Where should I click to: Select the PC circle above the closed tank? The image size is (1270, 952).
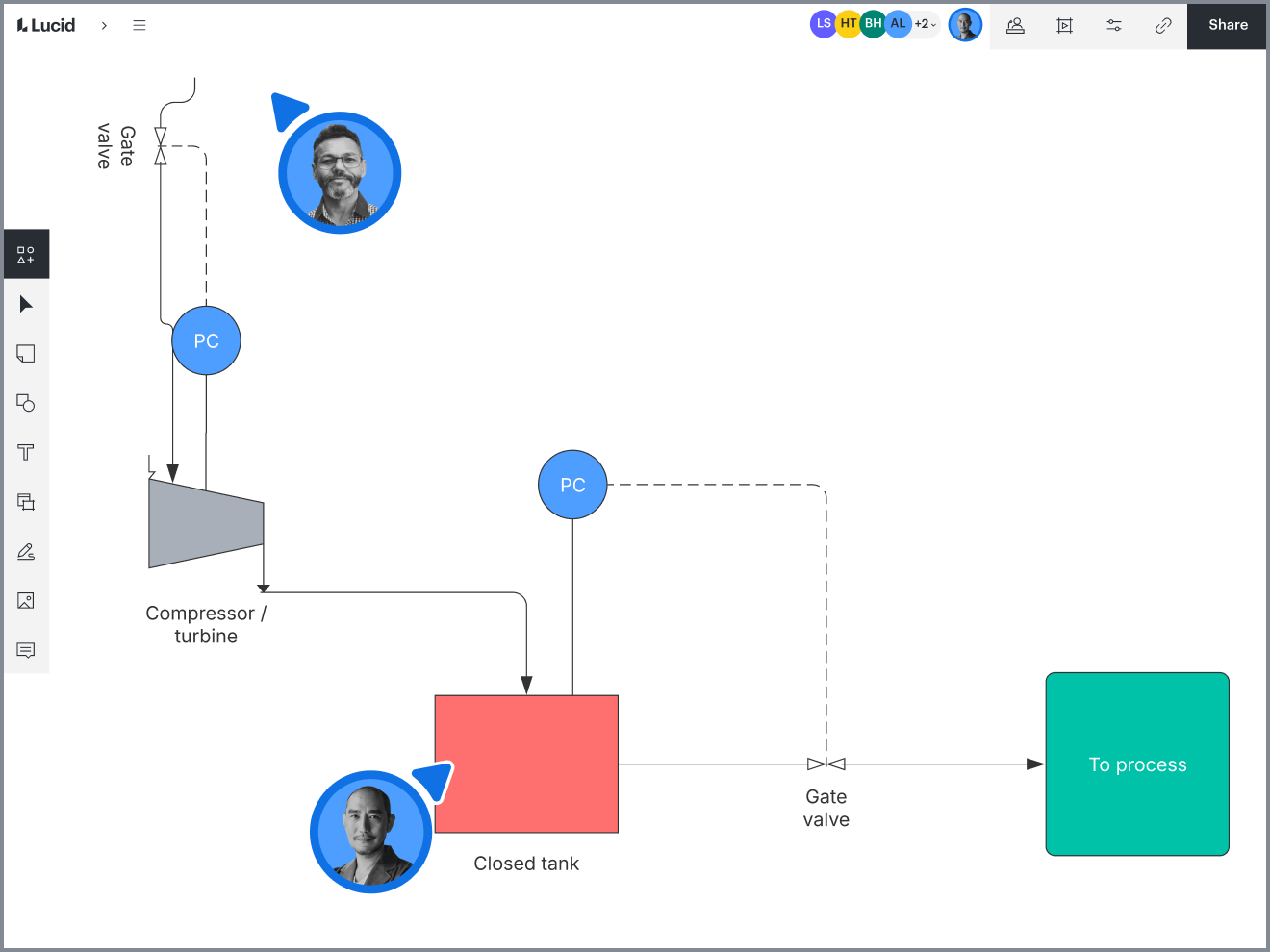click(572, 485)
